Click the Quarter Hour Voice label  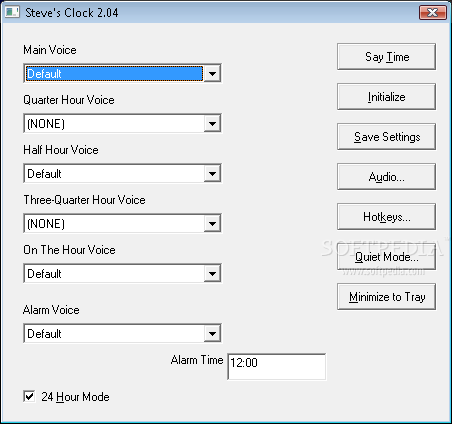coord(69,100)
